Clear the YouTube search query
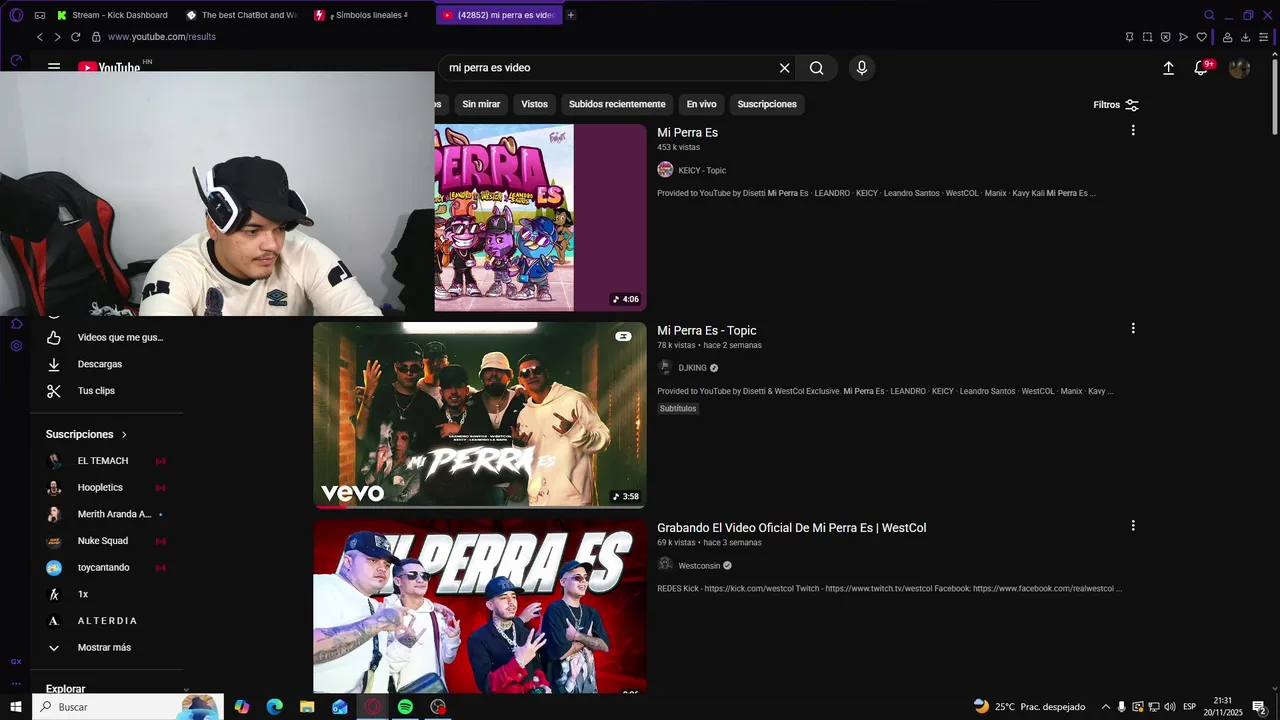The image size is (1280, 720). point(784,68)
